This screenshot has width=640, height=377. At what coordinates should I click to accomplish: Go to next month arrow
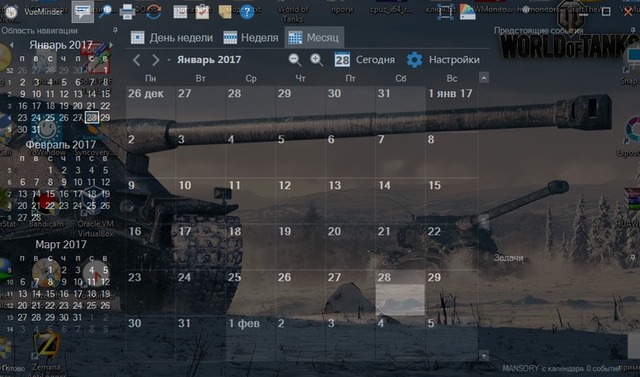pos(156,60)
